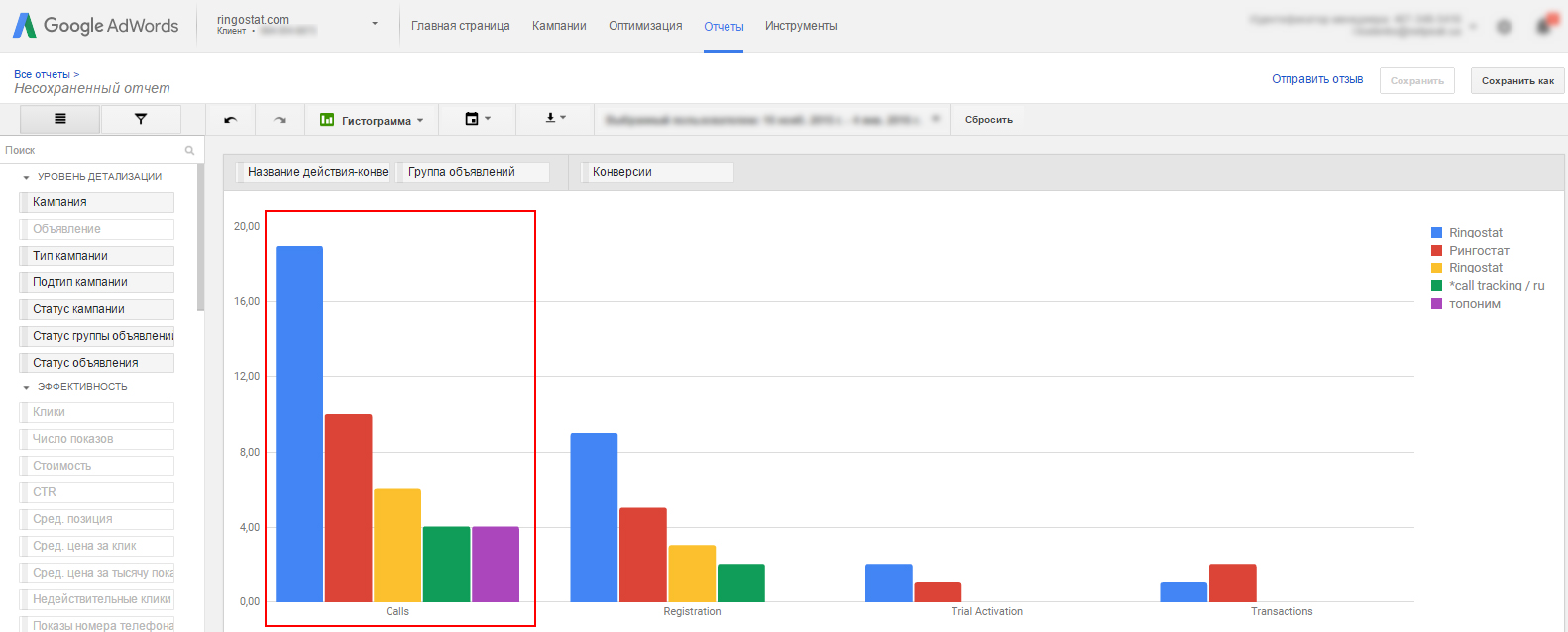Open the calendar date picker icon
This screenshot has height=632, width=1568.
[x=472, y=119]
